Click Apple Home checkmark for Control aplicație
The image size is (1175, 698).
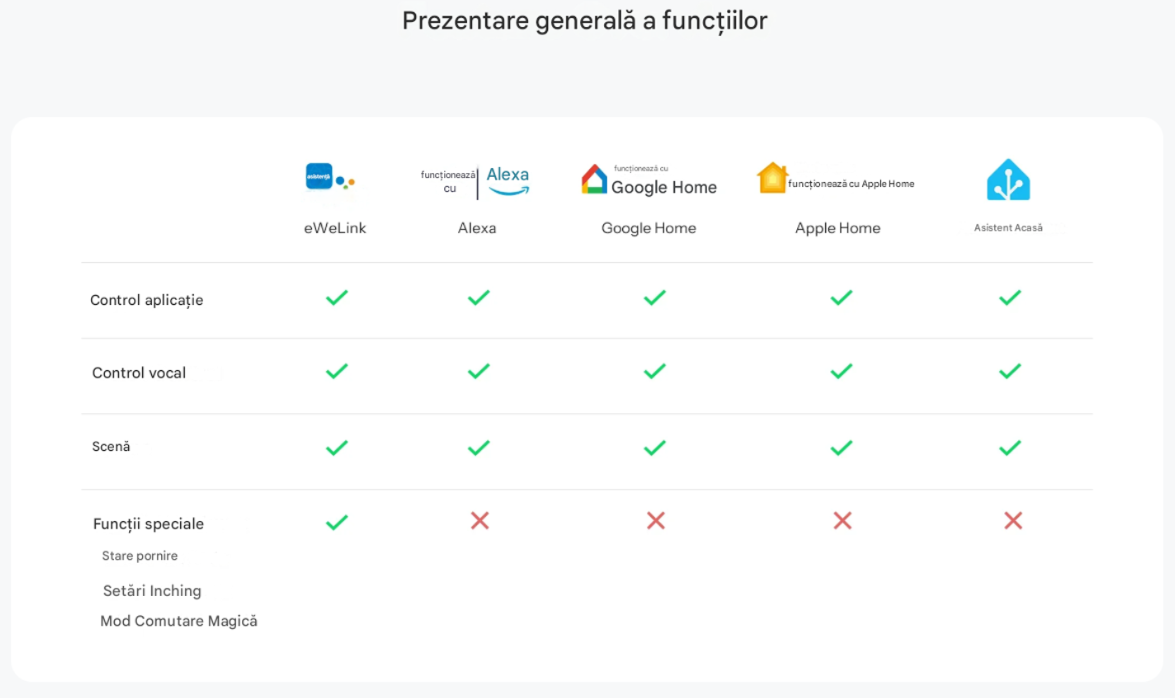841,297
